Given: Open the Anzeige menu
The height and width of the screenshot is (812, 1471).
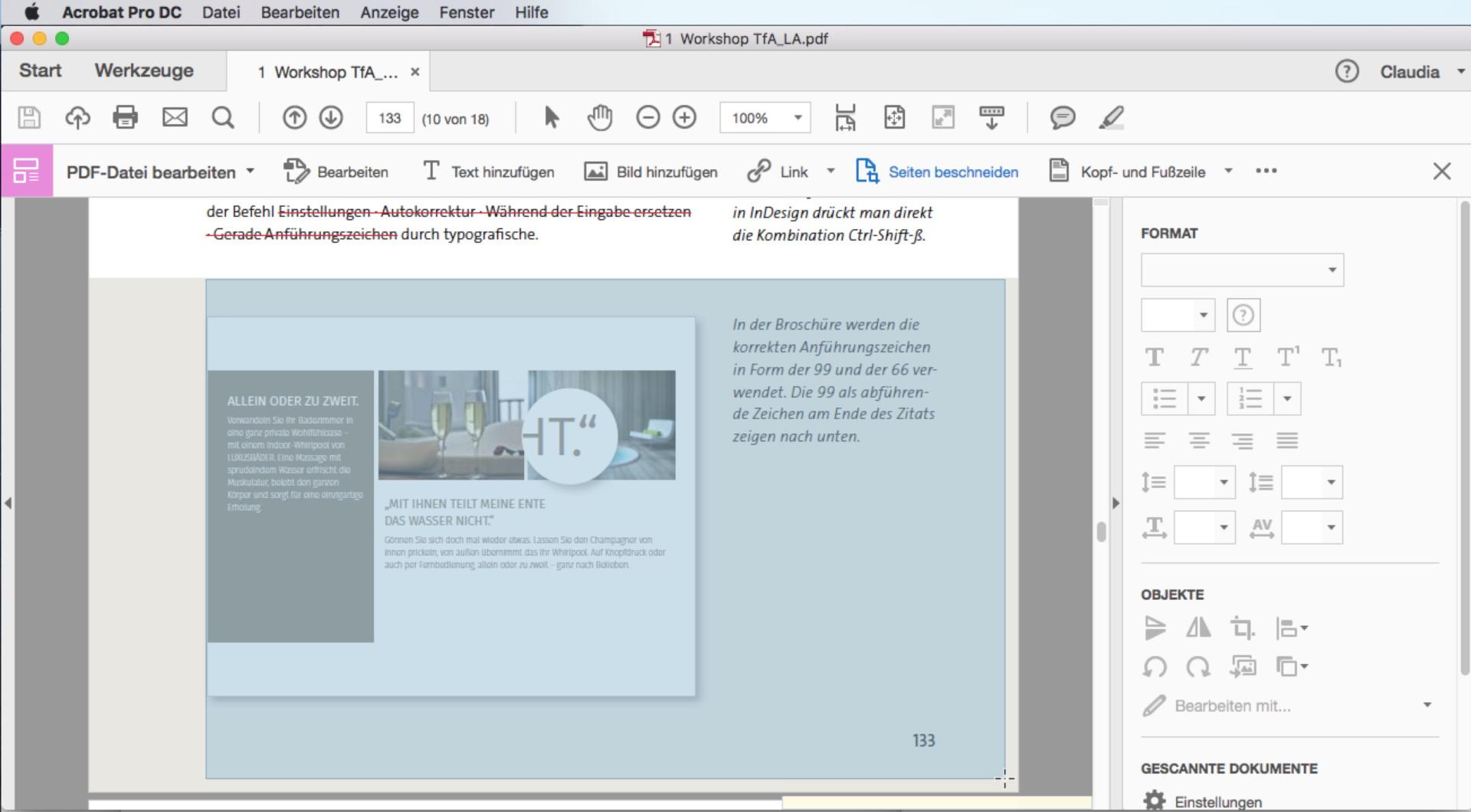Looking at the screenshot, I should point(389,12).
